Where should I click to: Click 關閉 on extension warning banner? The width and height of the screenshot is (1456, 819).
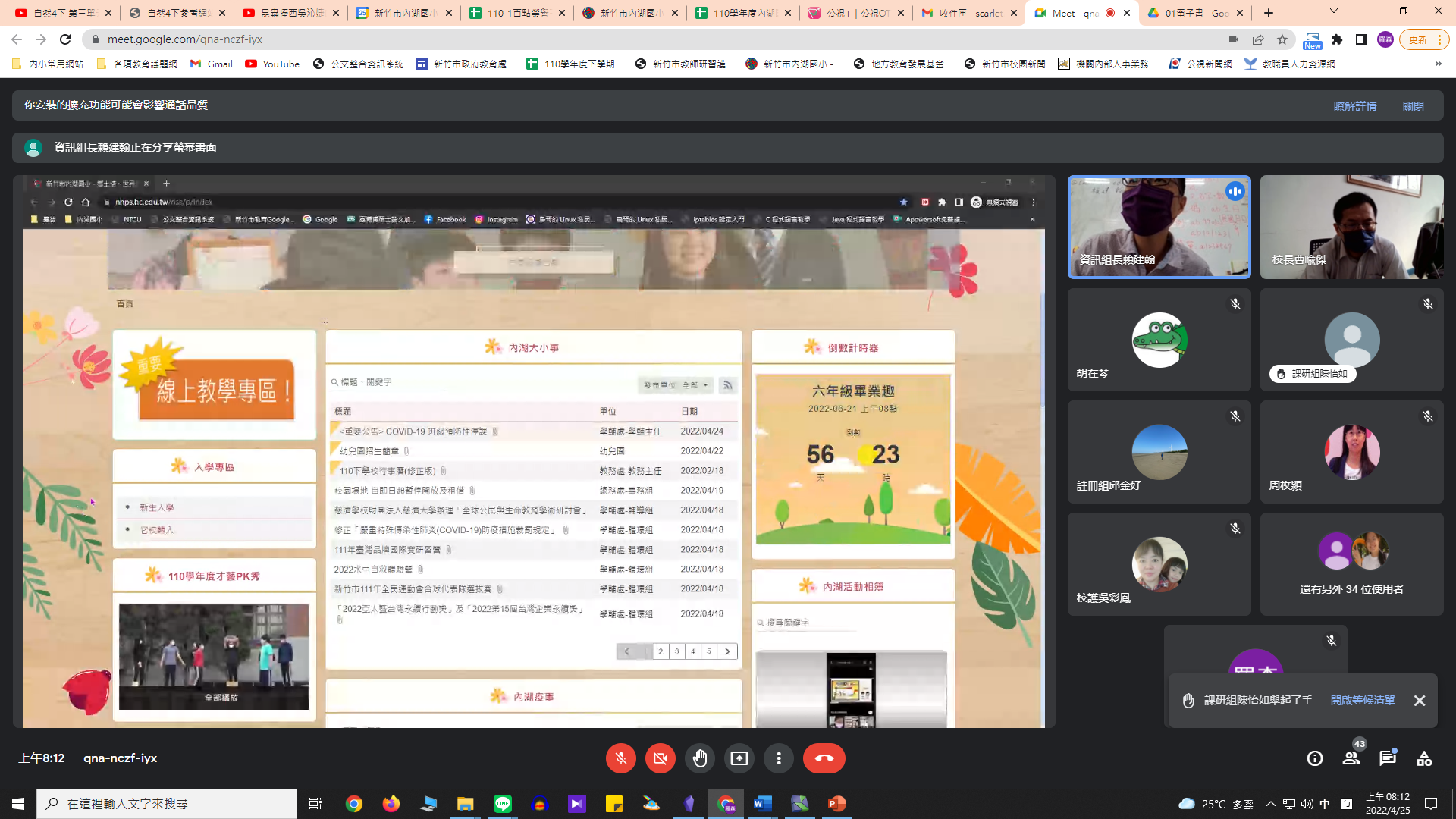tap(1413, 106)
